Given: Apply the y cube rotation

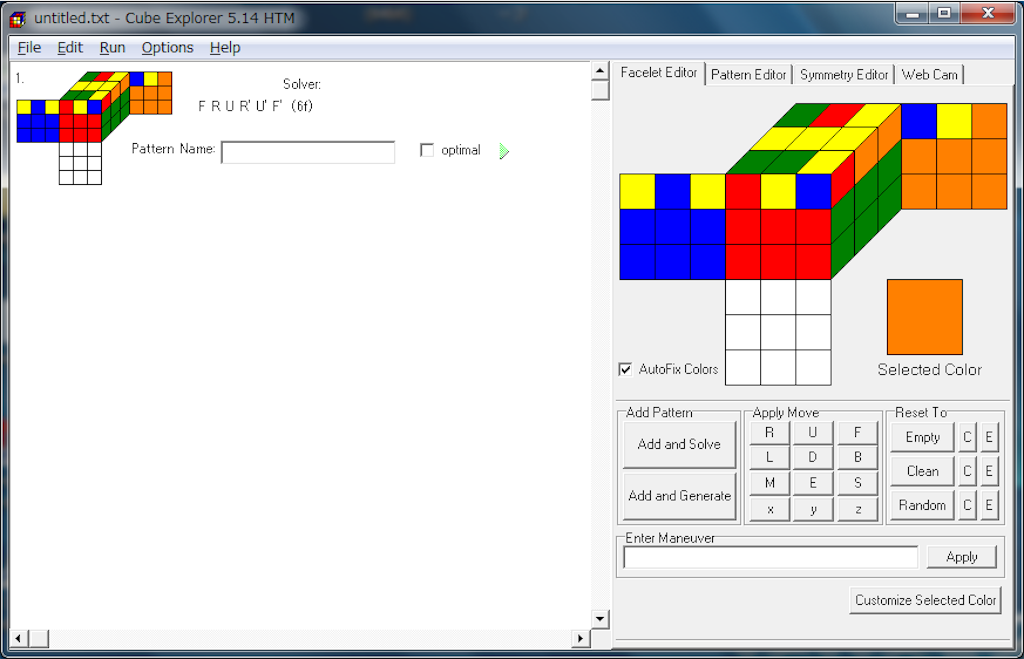Looking at the screenshot, I should click(812, 509).
